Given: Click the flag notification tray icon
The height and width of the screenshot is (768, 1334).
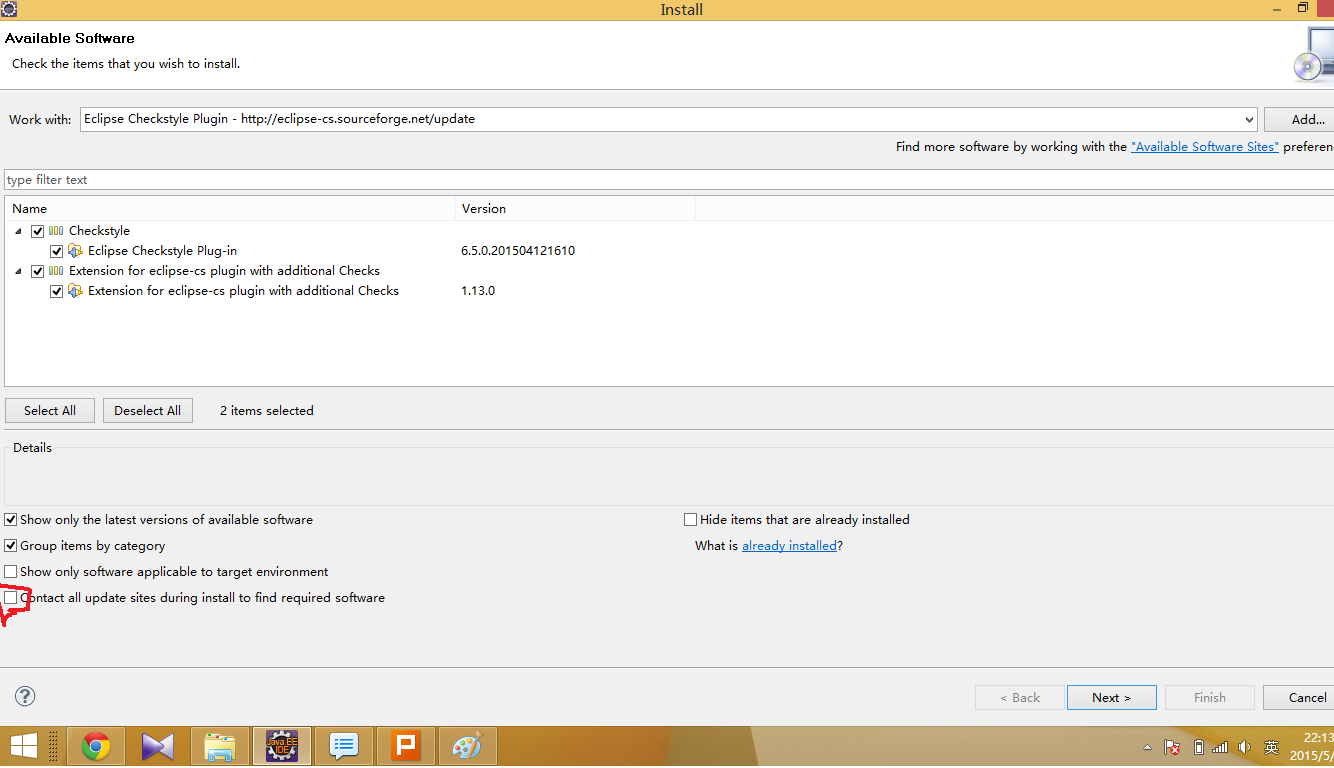Looking at the screenshot, I should (1173, 747).
